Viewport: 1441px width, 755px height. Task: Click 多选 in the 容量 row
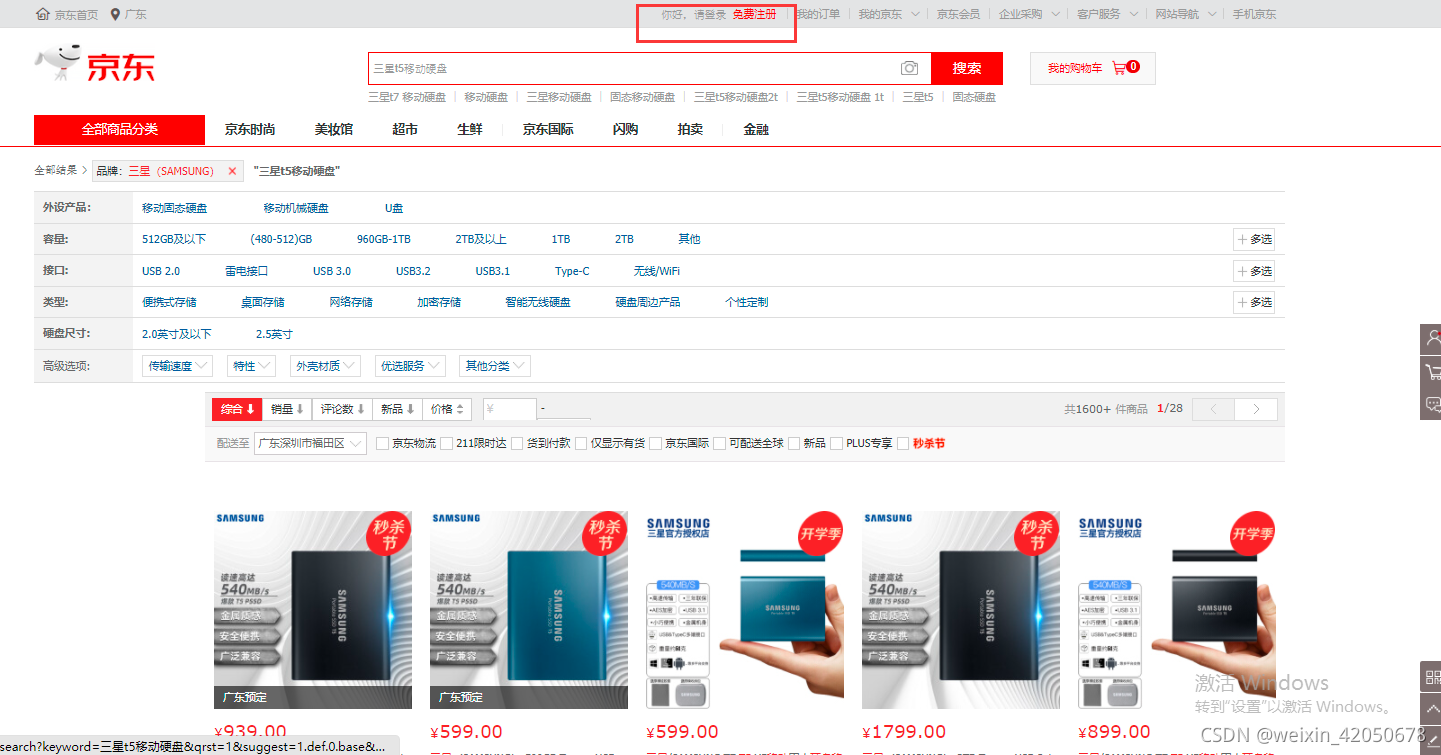click(x=1254, y=240)
